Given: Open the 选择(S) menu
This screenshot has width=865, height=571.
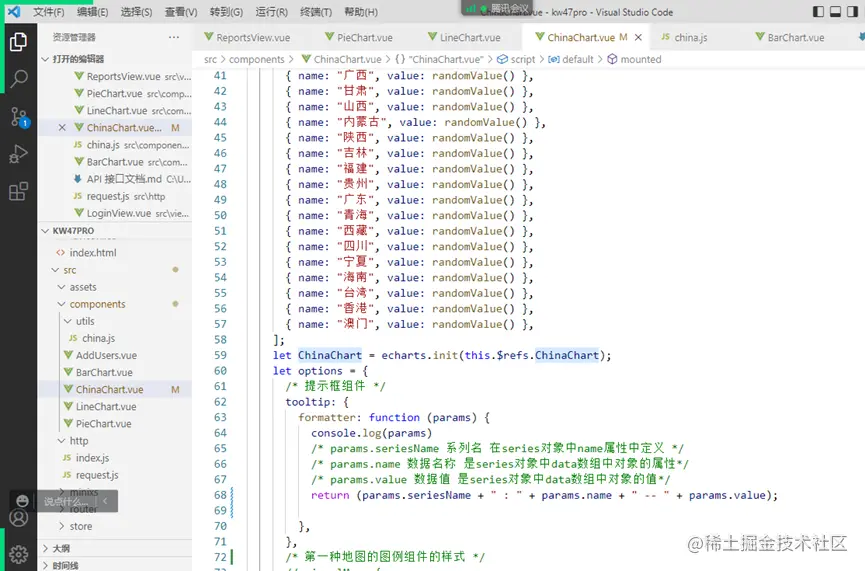Looking at the screenshot, I should pos(136,12).
